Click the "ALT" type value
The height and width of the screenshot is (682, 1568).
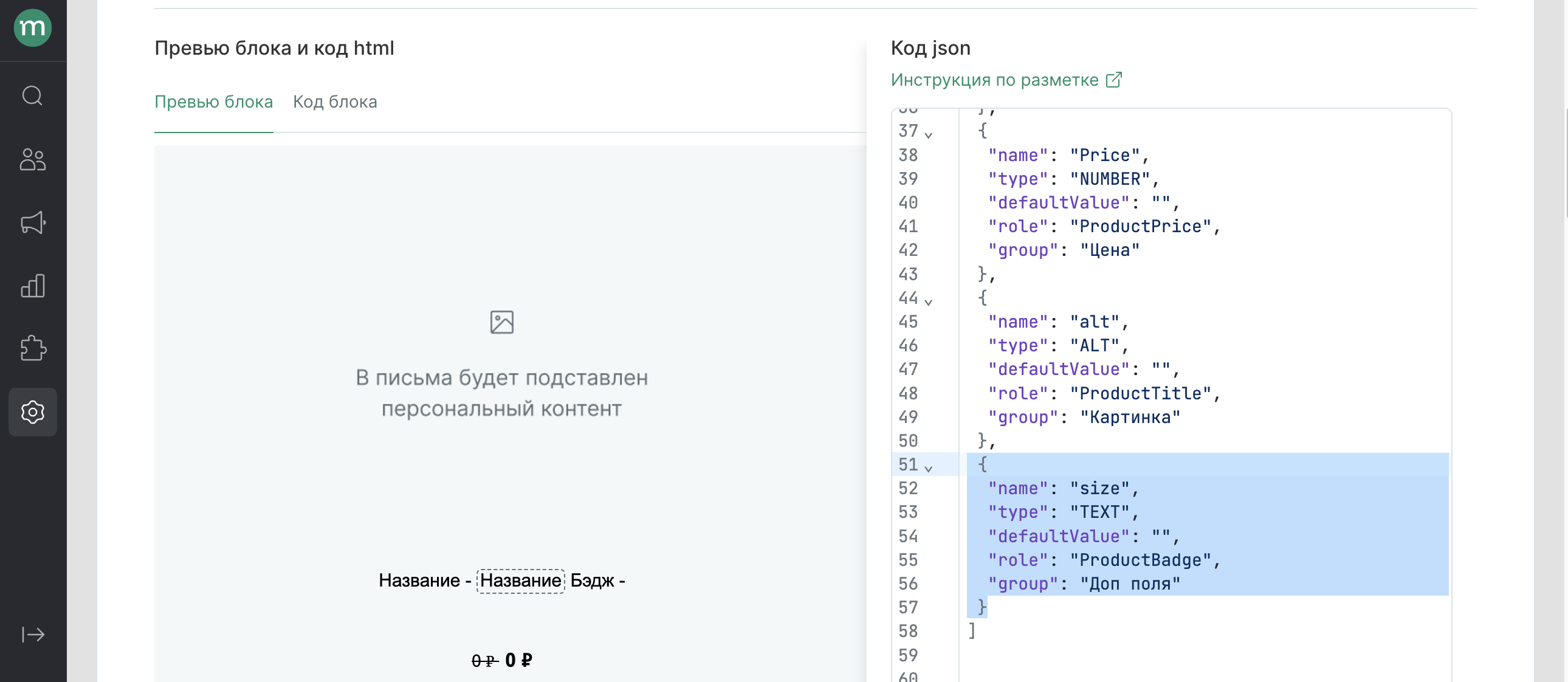click(x=1095, y=346)
